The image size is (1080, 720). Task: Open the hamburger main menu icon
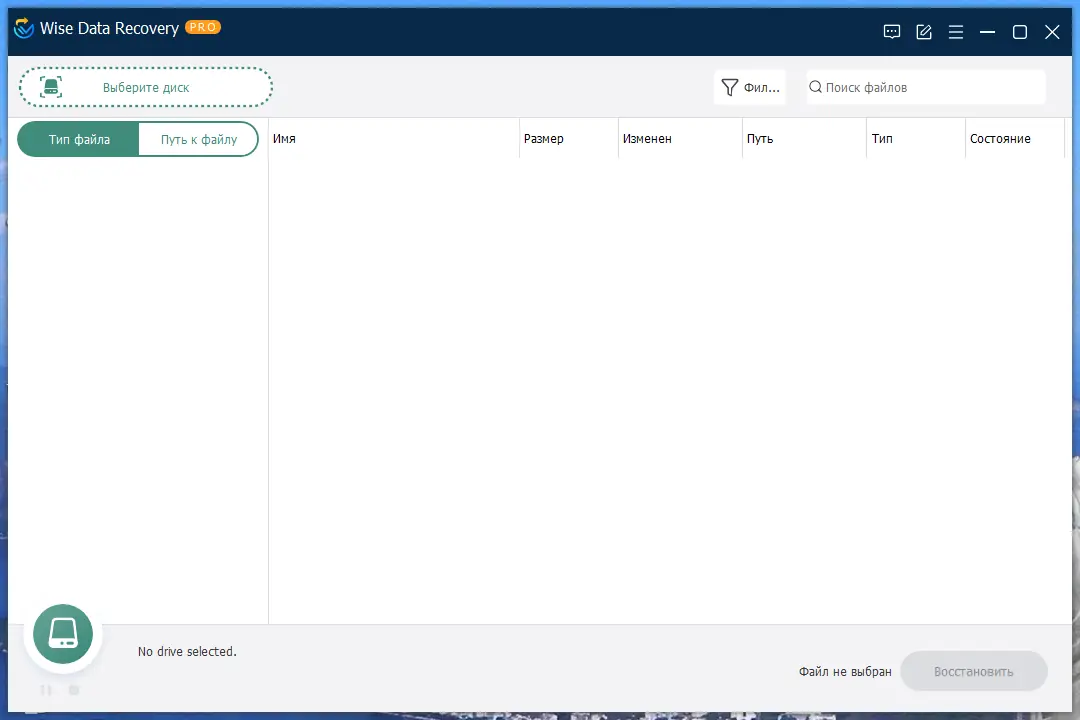coord(955,31)
